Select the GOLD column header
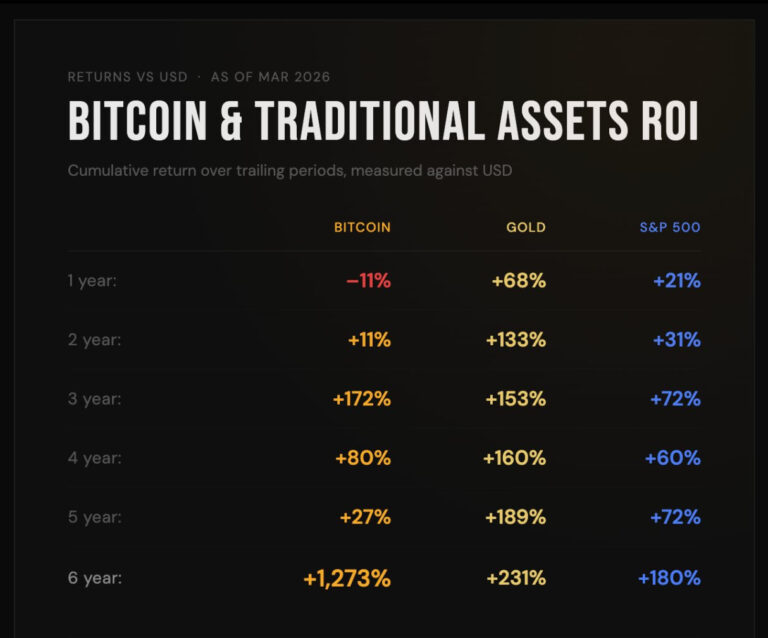 [x=526, y=227]
